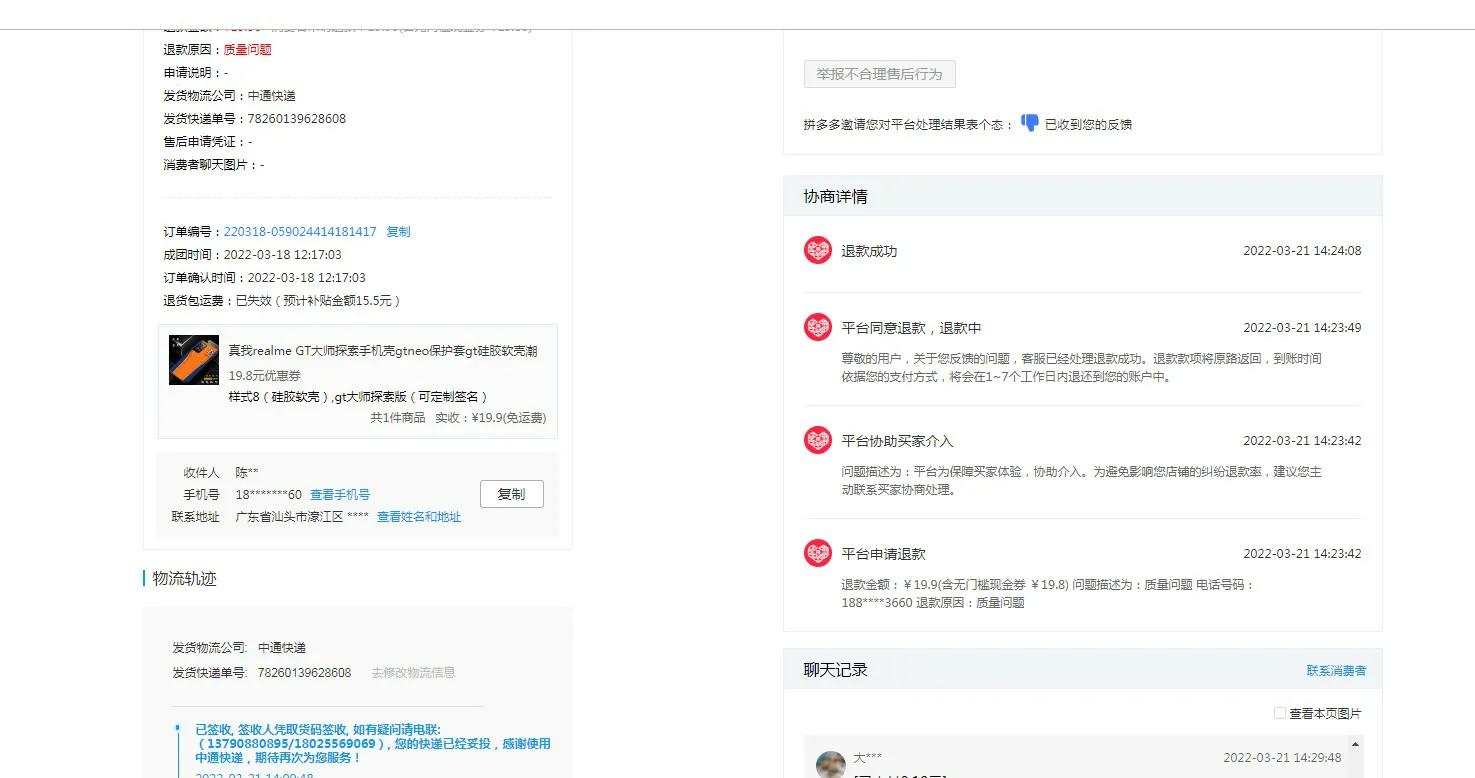
Task: Click the Pinduoduo logo beside 平台协助买家介入
Action: click(x=817, y=440)
